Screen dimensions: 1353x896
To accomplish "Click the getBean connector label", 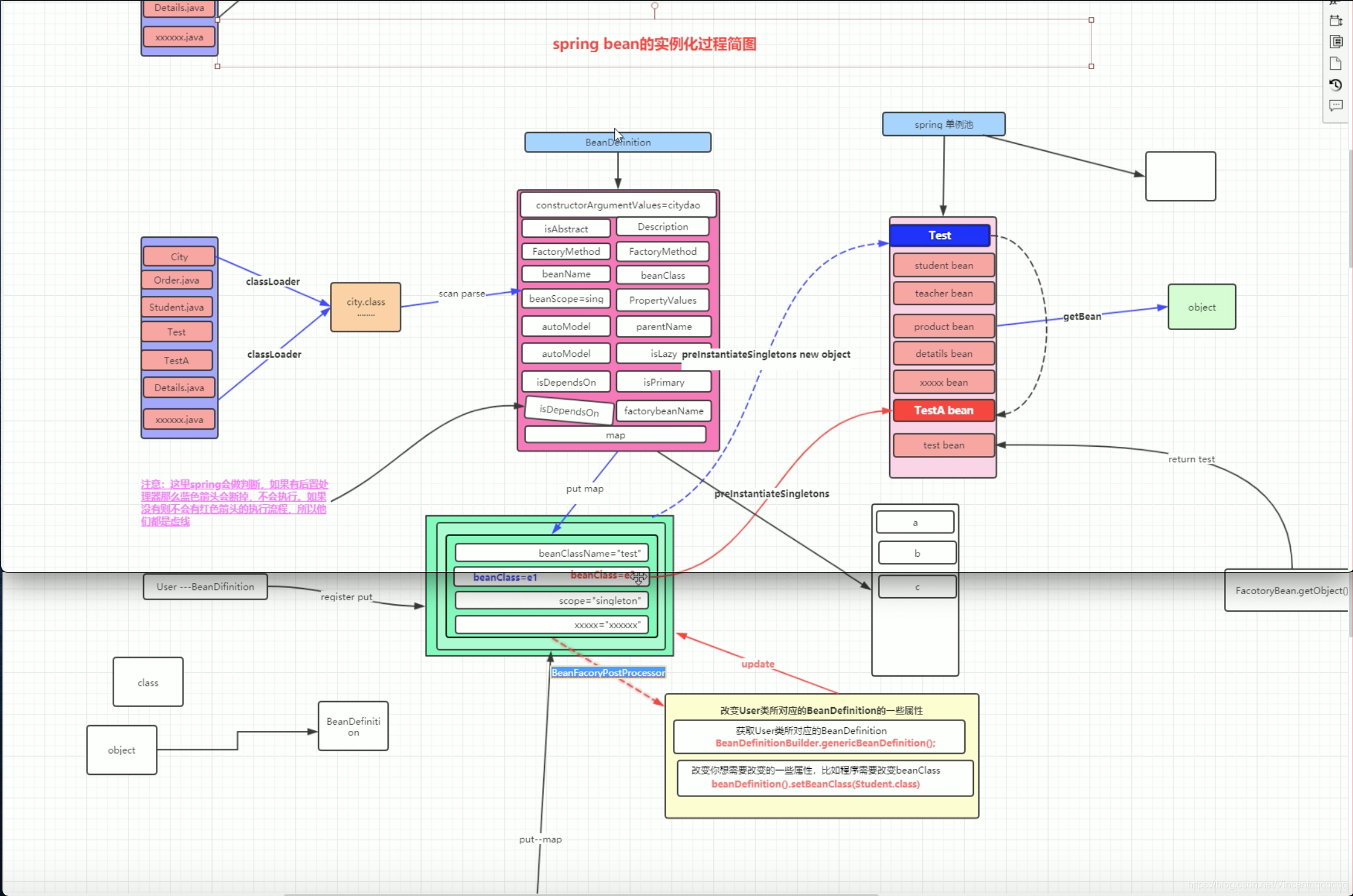I will point(1082,316).
